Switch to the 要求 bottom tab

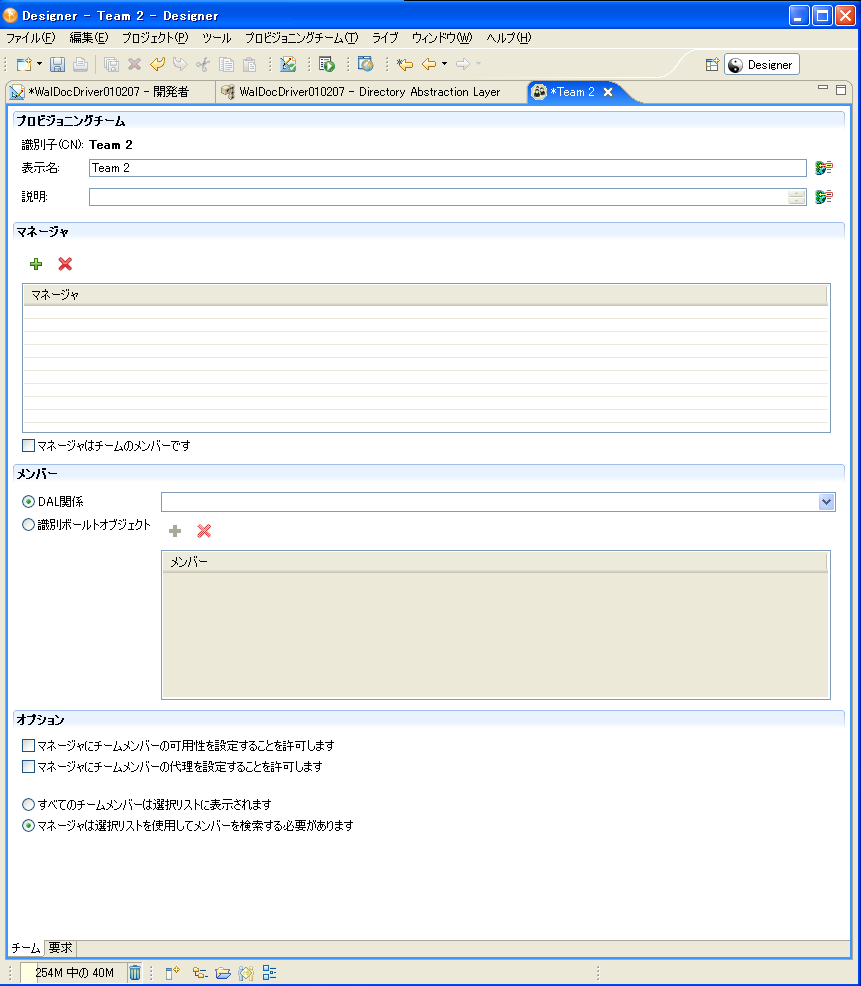[x=60, y=948]
